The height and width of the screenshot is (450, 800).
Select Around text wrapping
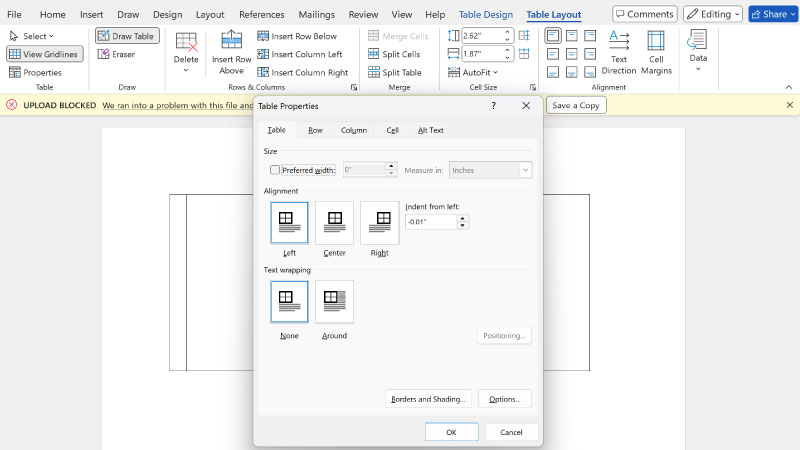[334, 302]
